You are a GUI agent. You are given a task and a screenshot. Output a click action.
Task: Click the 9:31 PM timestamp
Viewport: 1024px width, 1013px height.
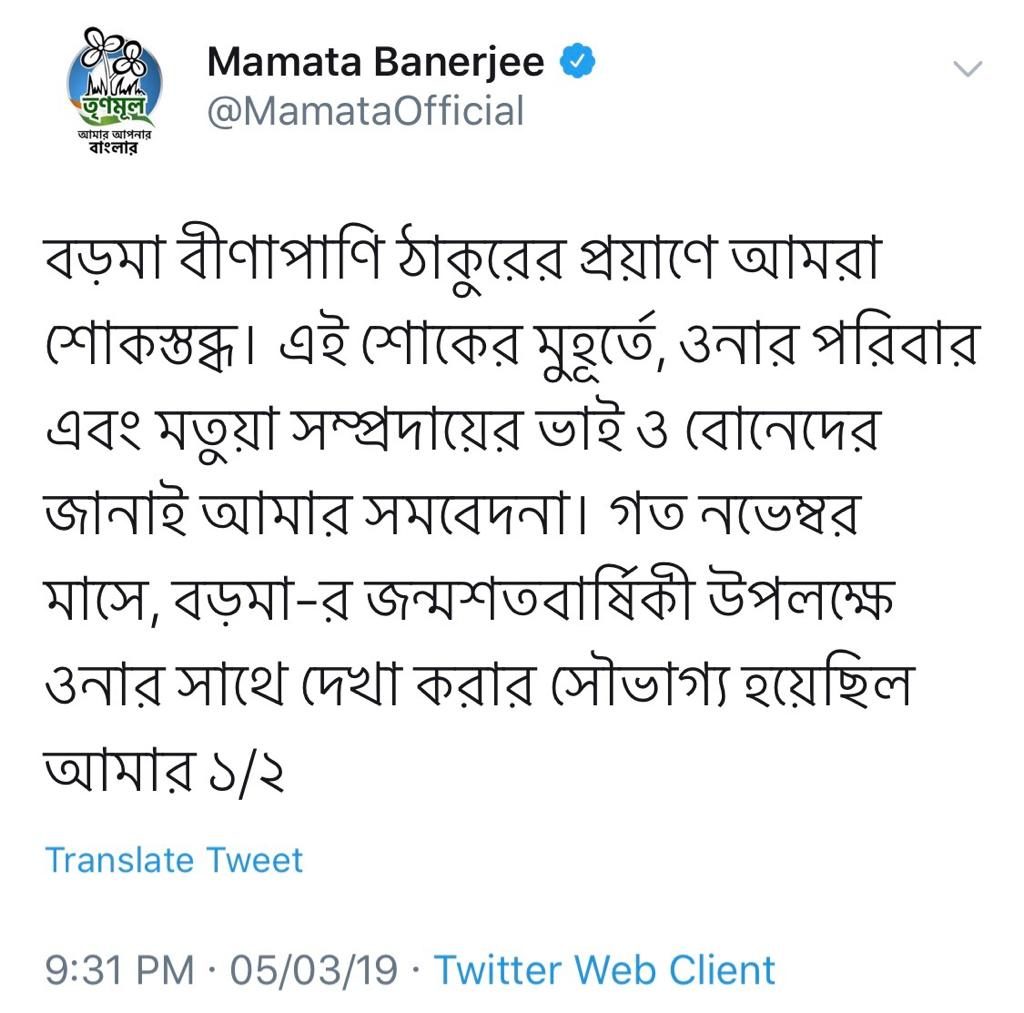[x=120, y=969]
